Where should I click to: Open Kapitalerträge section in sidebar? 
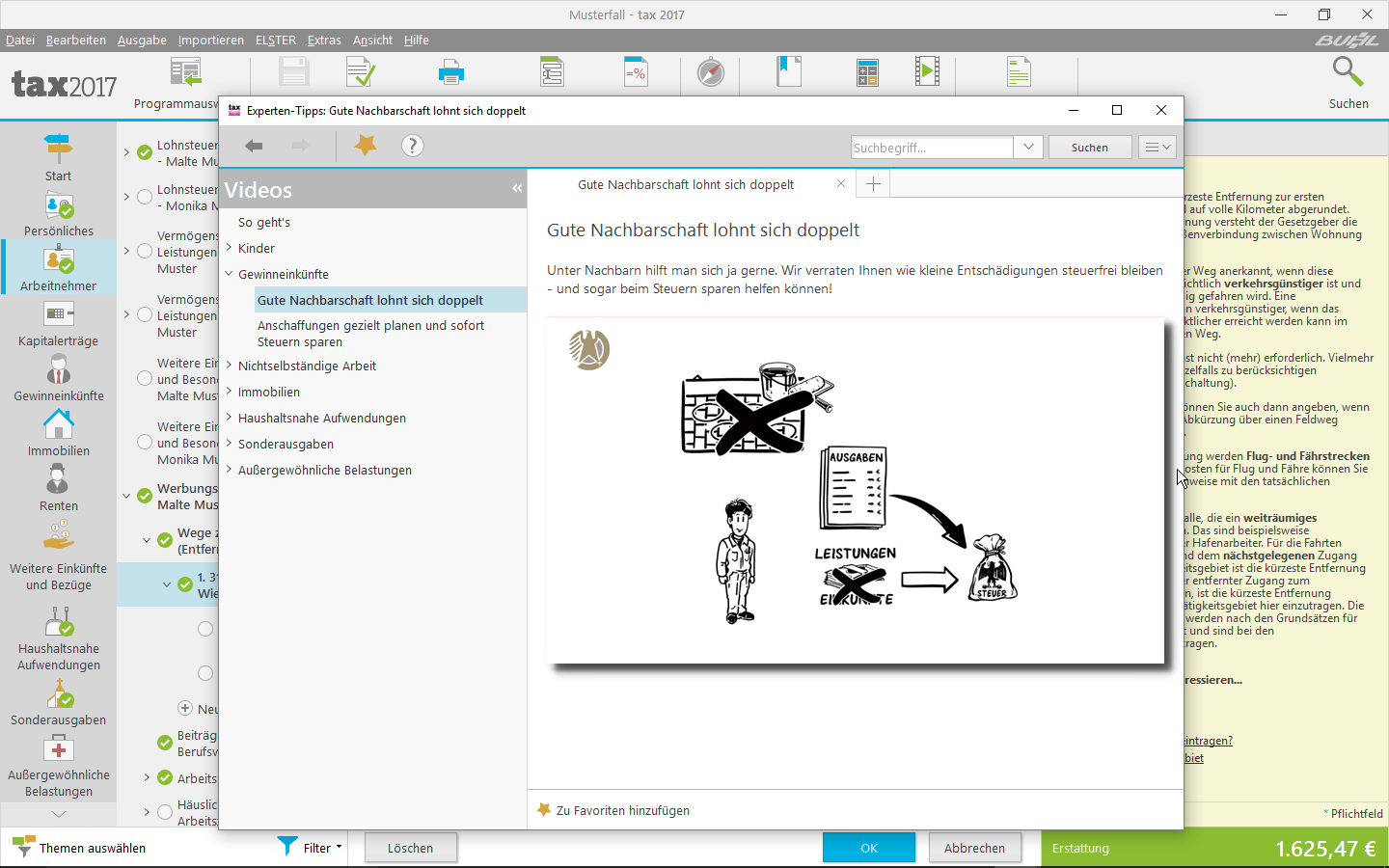point(58,323)
